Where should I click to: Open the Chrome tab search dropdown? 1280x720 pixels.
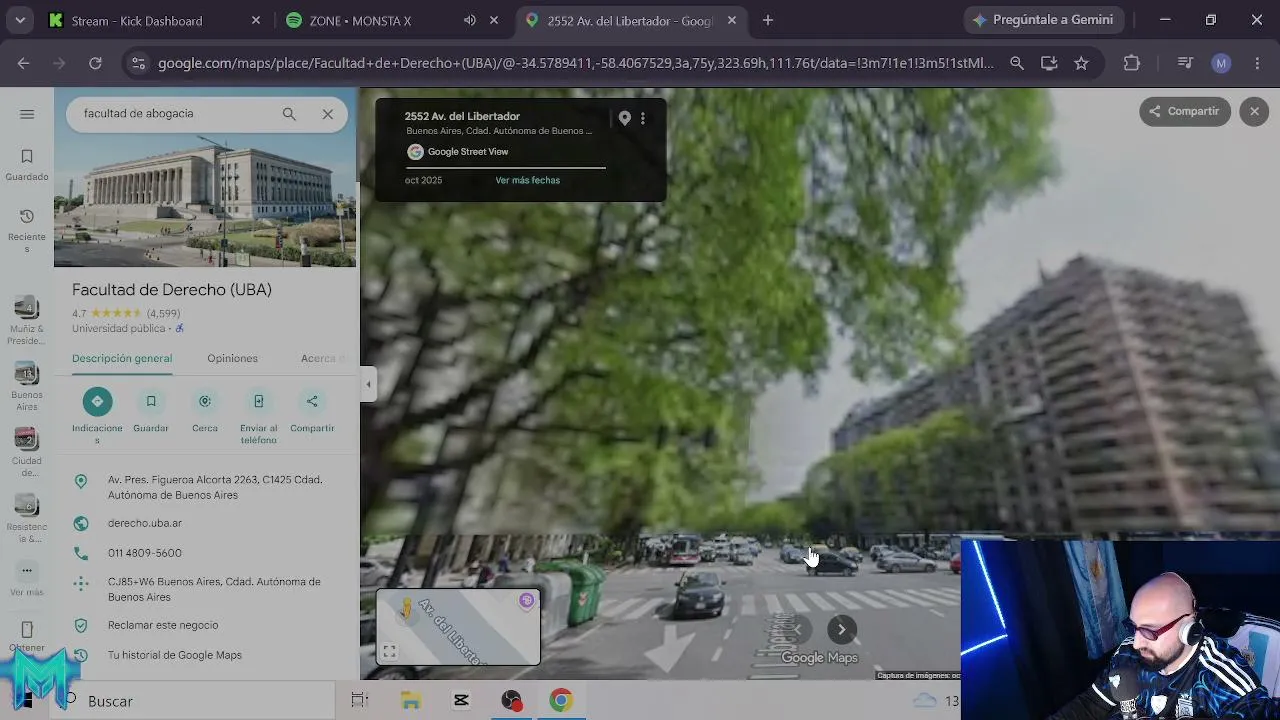coord(20,20)
